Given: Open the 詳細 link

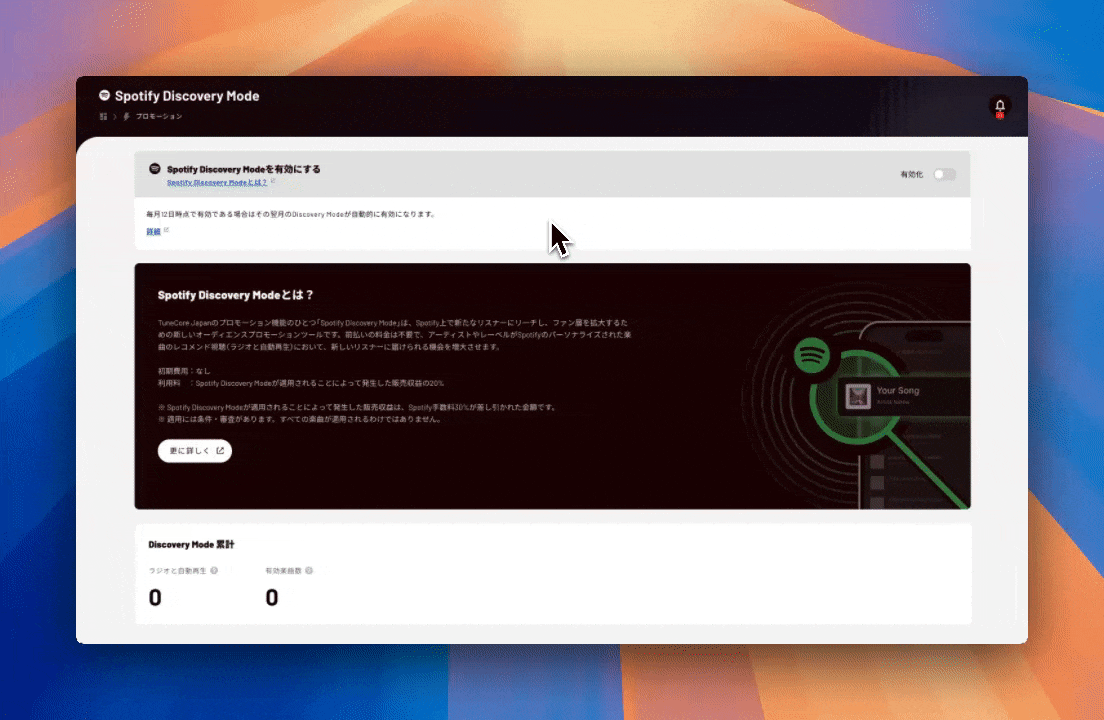Looking at the screenshot, I should (x=153, y=232).
